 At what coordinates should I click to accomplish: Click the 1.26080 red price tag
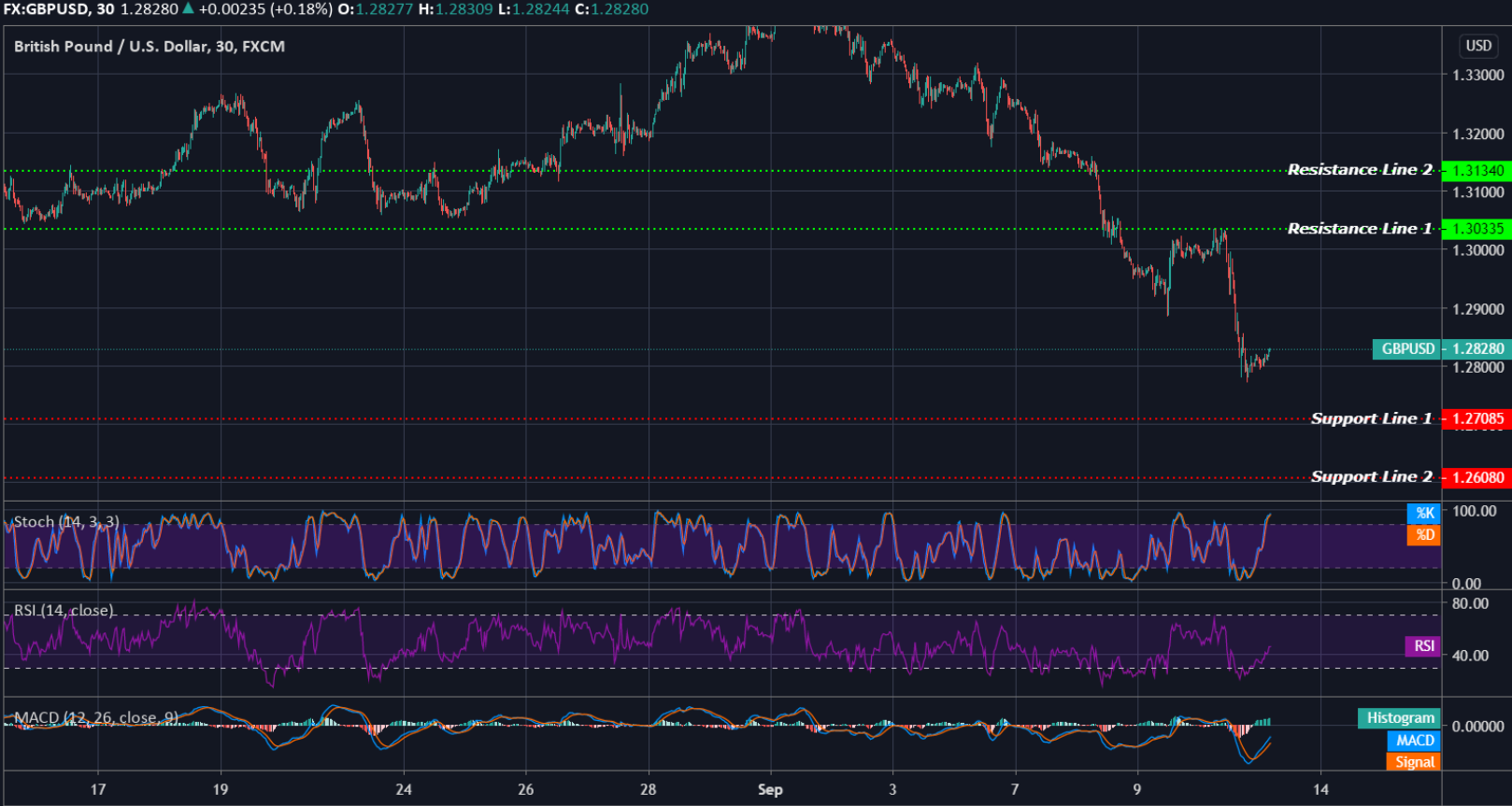coord(1476,477)
